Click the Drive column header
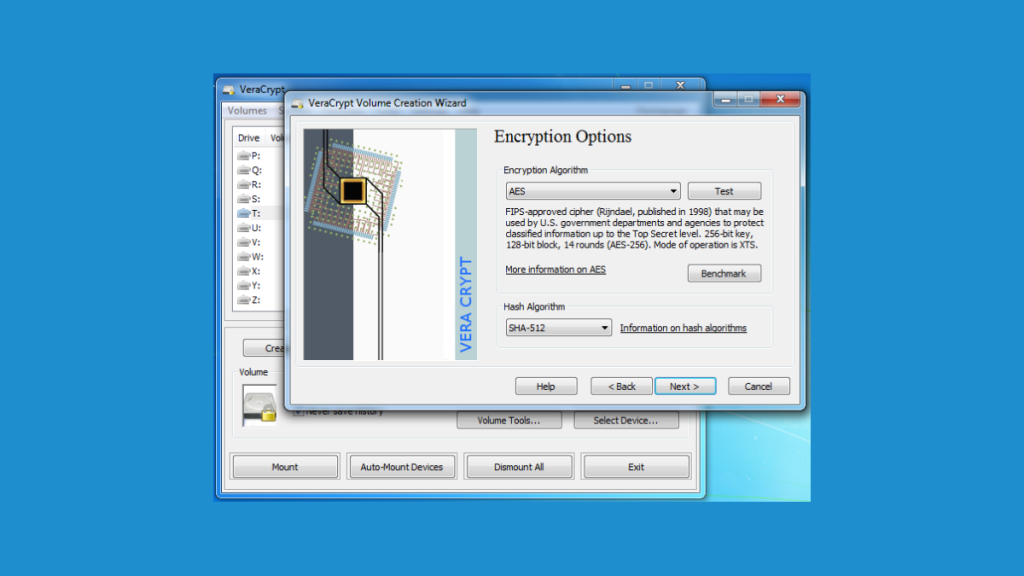 click(x=249, y=138)
